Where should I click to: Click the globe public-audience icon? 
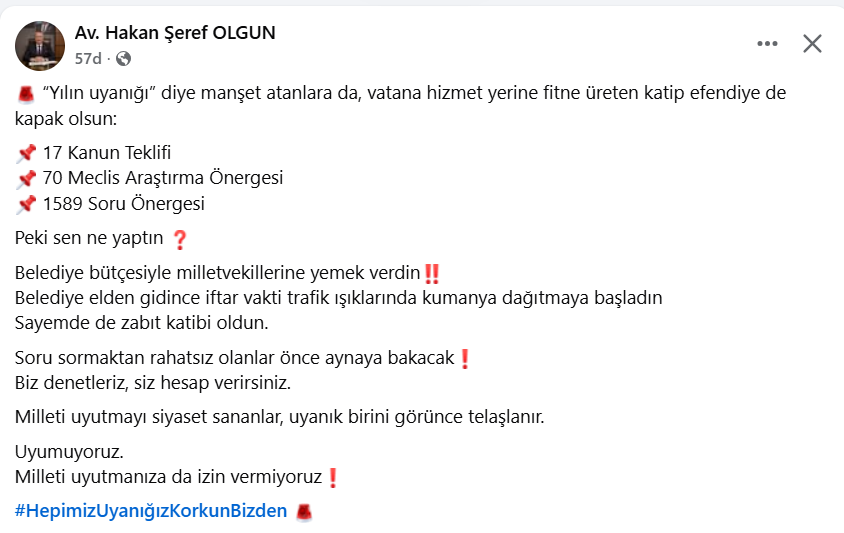(124, 59)
